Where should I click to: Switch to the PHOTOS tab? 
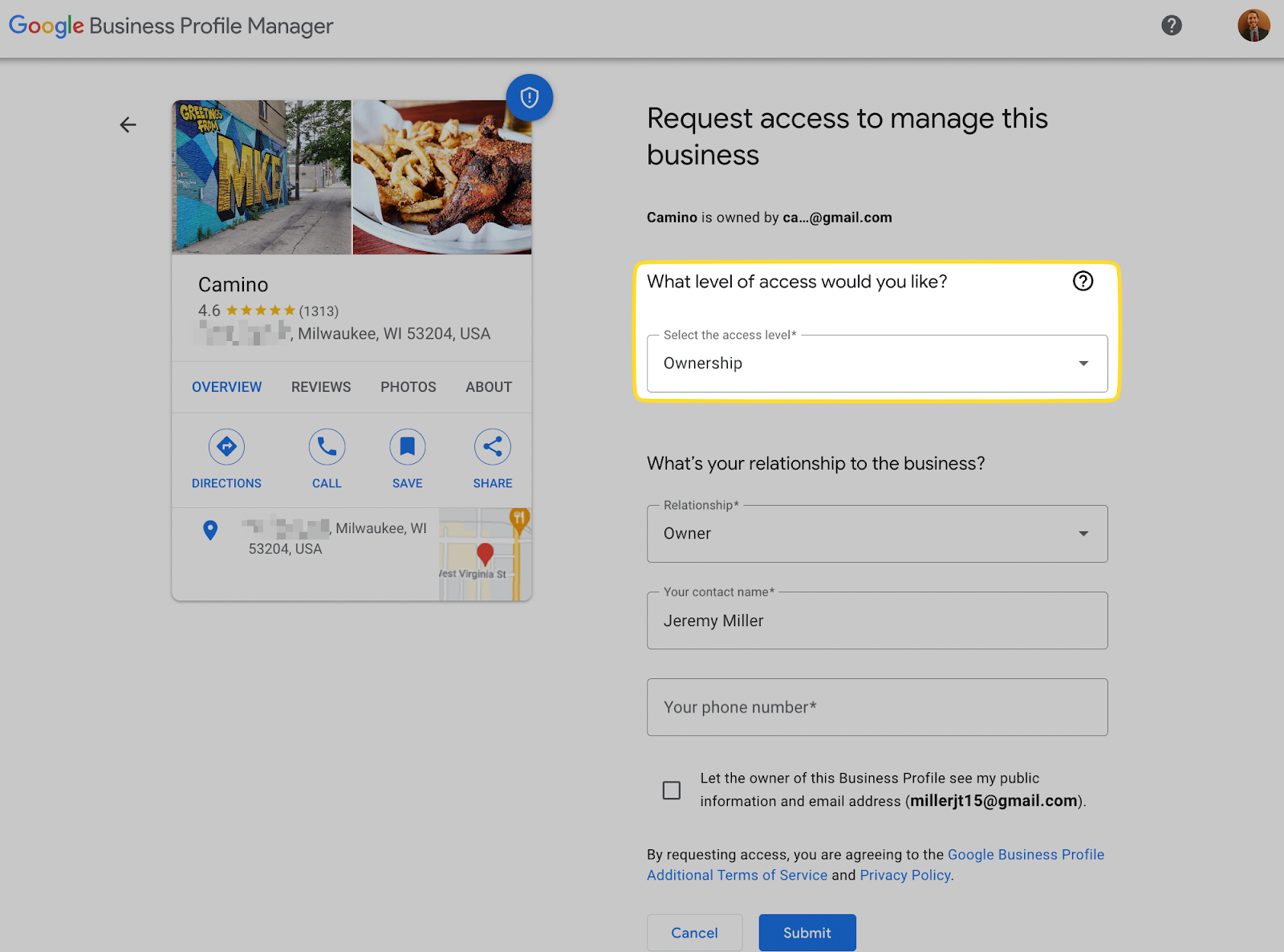(x=408, y=387)
